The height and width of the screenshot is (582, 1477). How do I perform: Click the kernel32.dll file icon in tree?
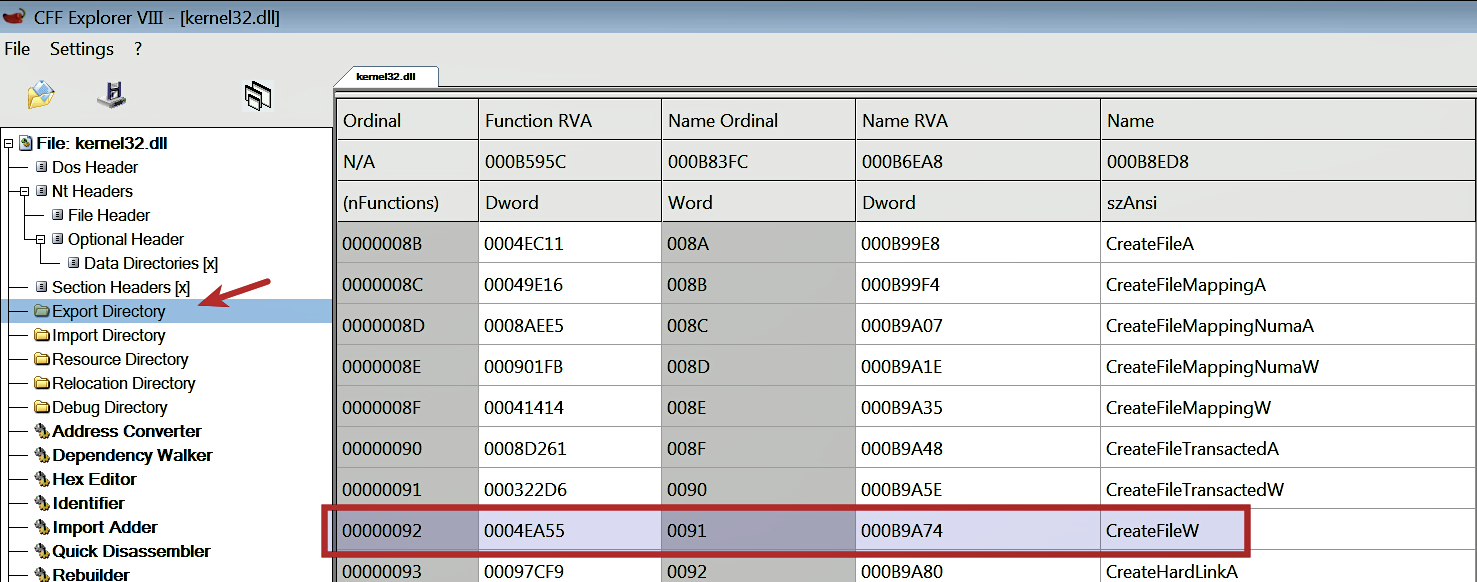point(25,143)
